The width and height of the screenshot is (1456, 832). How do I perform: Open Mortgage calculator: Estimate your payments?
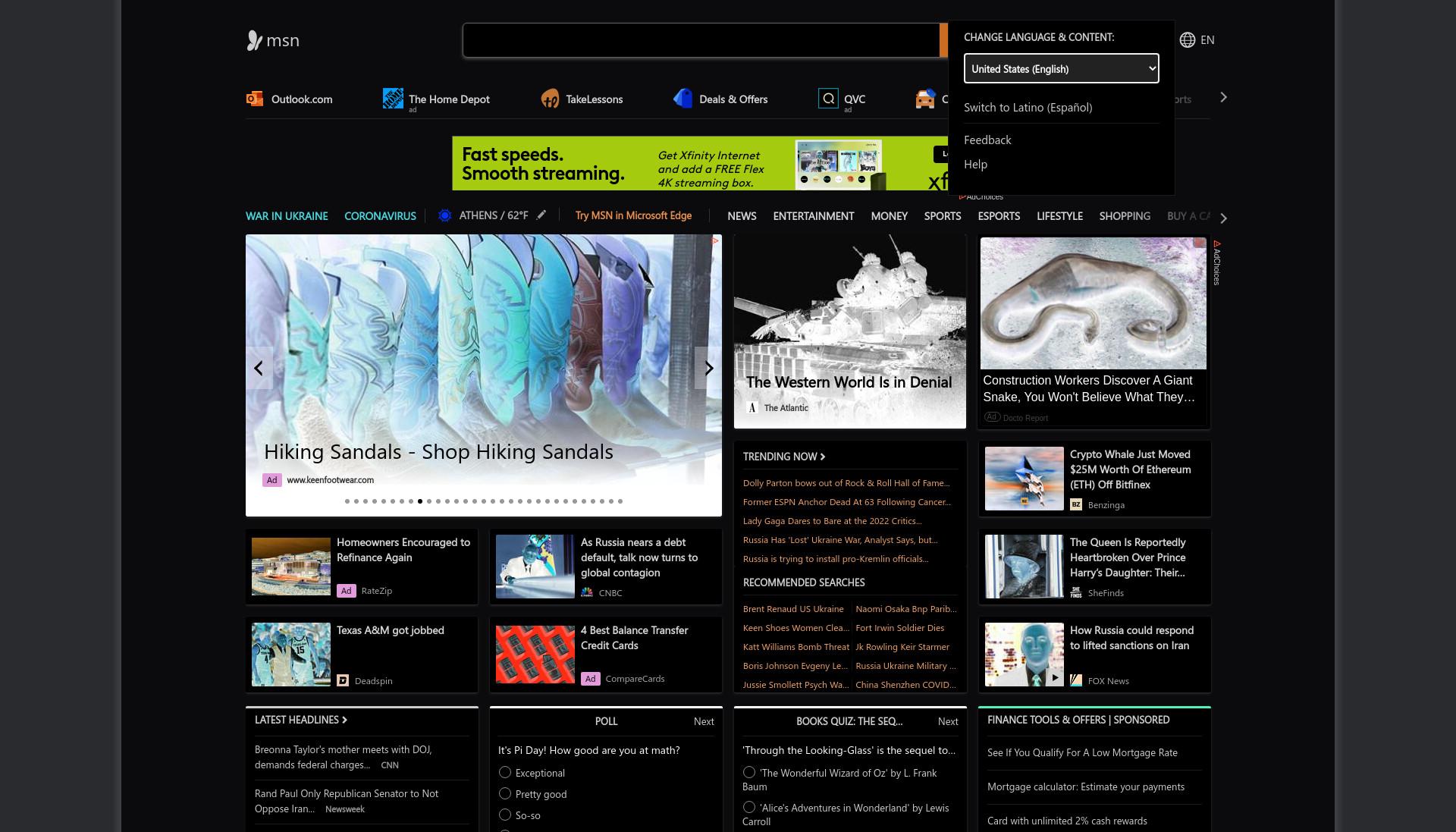pos(1086,787)
